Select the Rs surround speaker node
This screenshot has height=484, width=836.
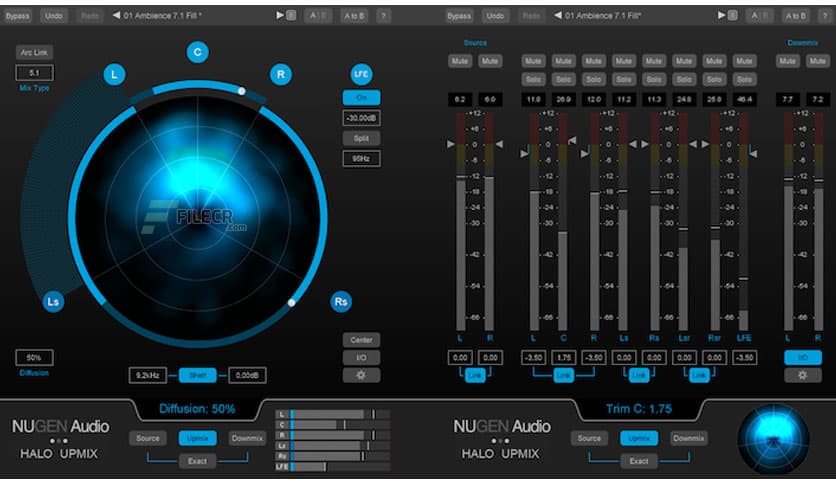341,302
